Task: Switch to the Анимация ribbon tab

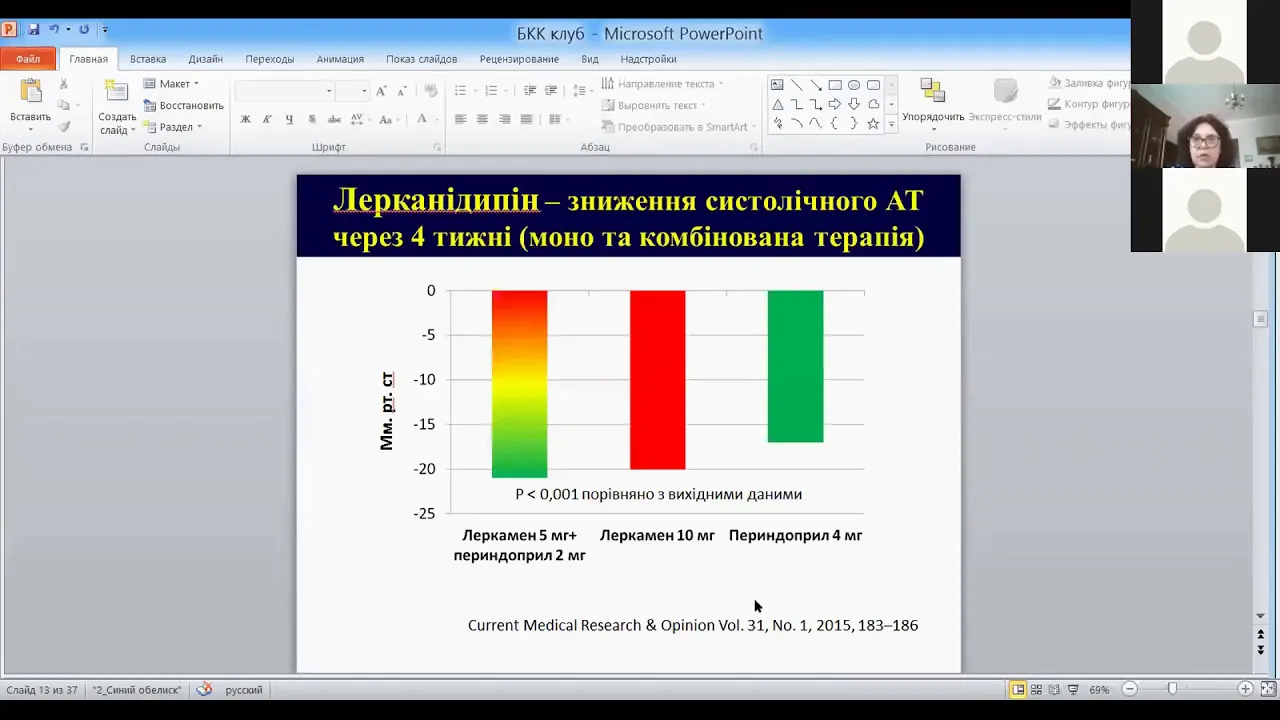Action: pyautogui.click(x=340, y=59)
